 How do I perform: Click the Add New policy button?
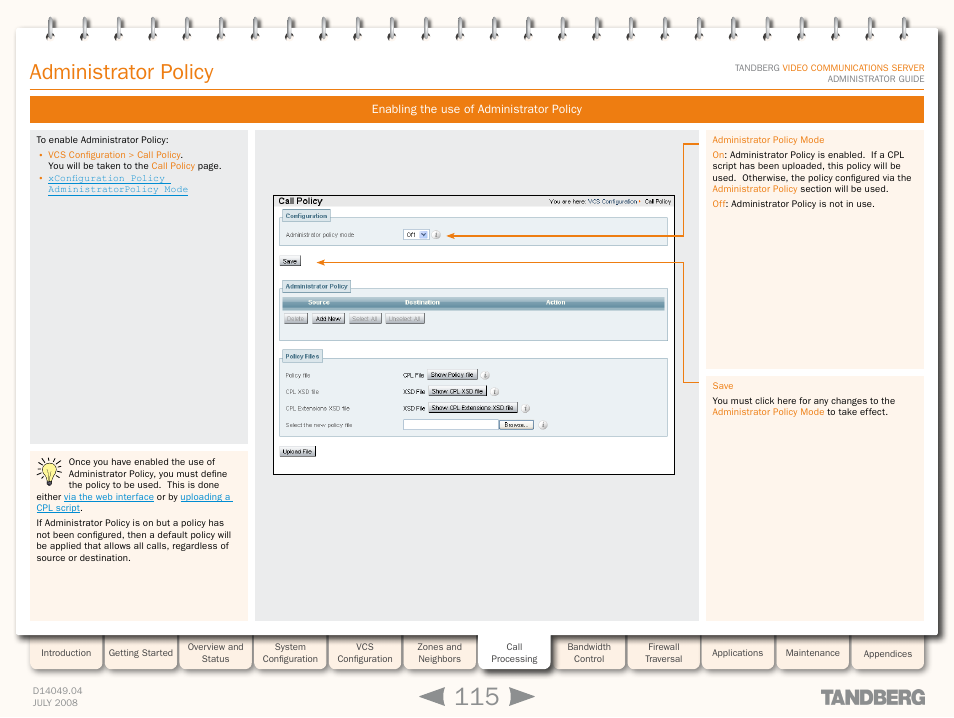point(329,319)
